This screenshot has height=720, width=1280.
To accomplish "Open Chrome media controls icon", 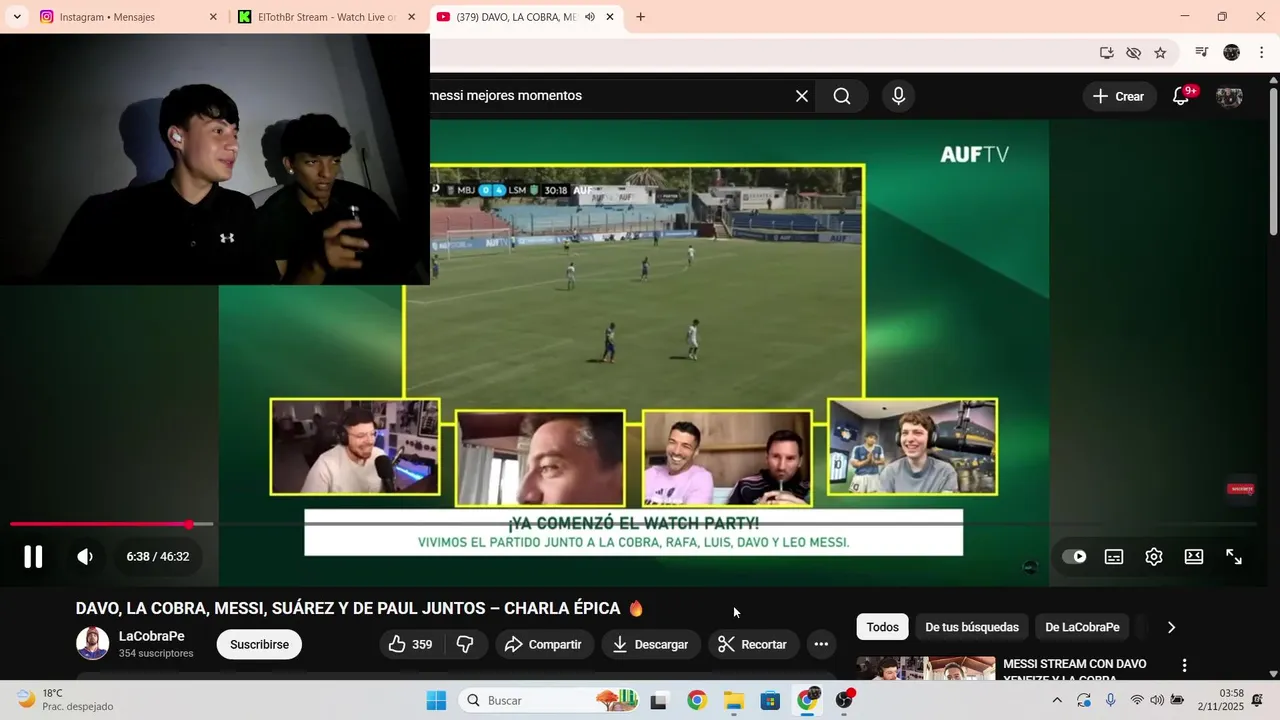I will [1202, 53].
